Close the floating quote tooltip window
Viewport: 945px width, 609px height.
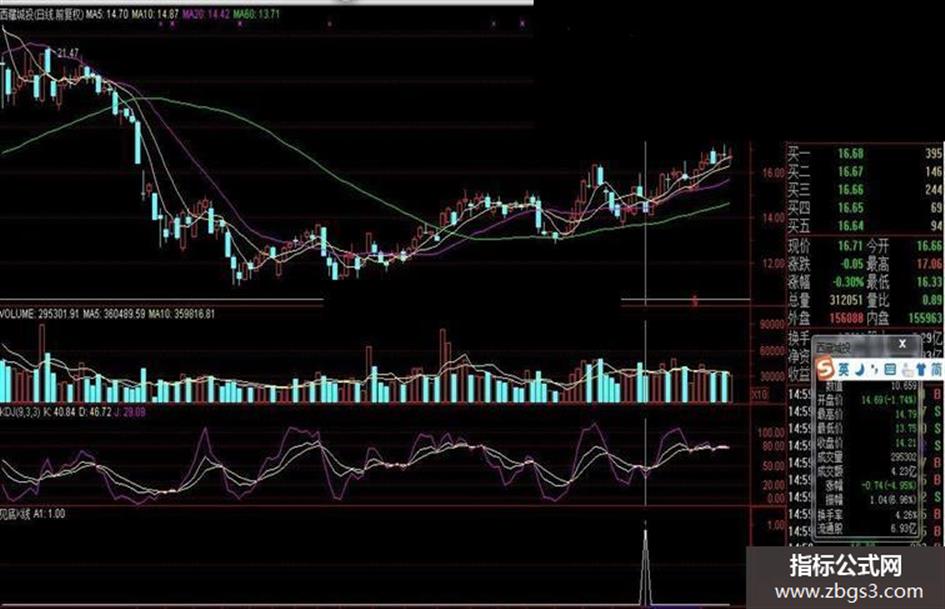click(x=902, y=344)
